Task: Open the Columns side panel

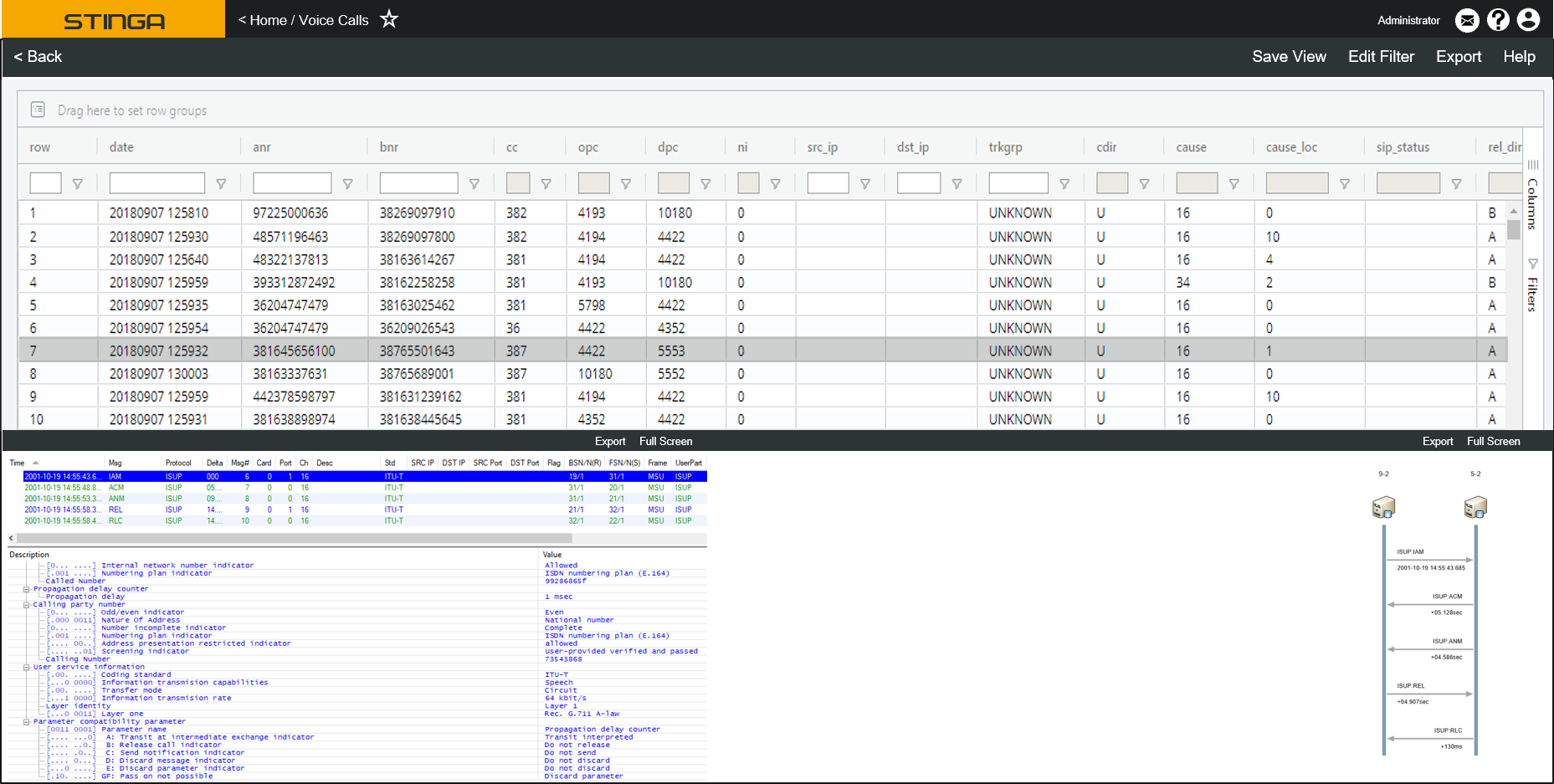Action: [1532, 195]
